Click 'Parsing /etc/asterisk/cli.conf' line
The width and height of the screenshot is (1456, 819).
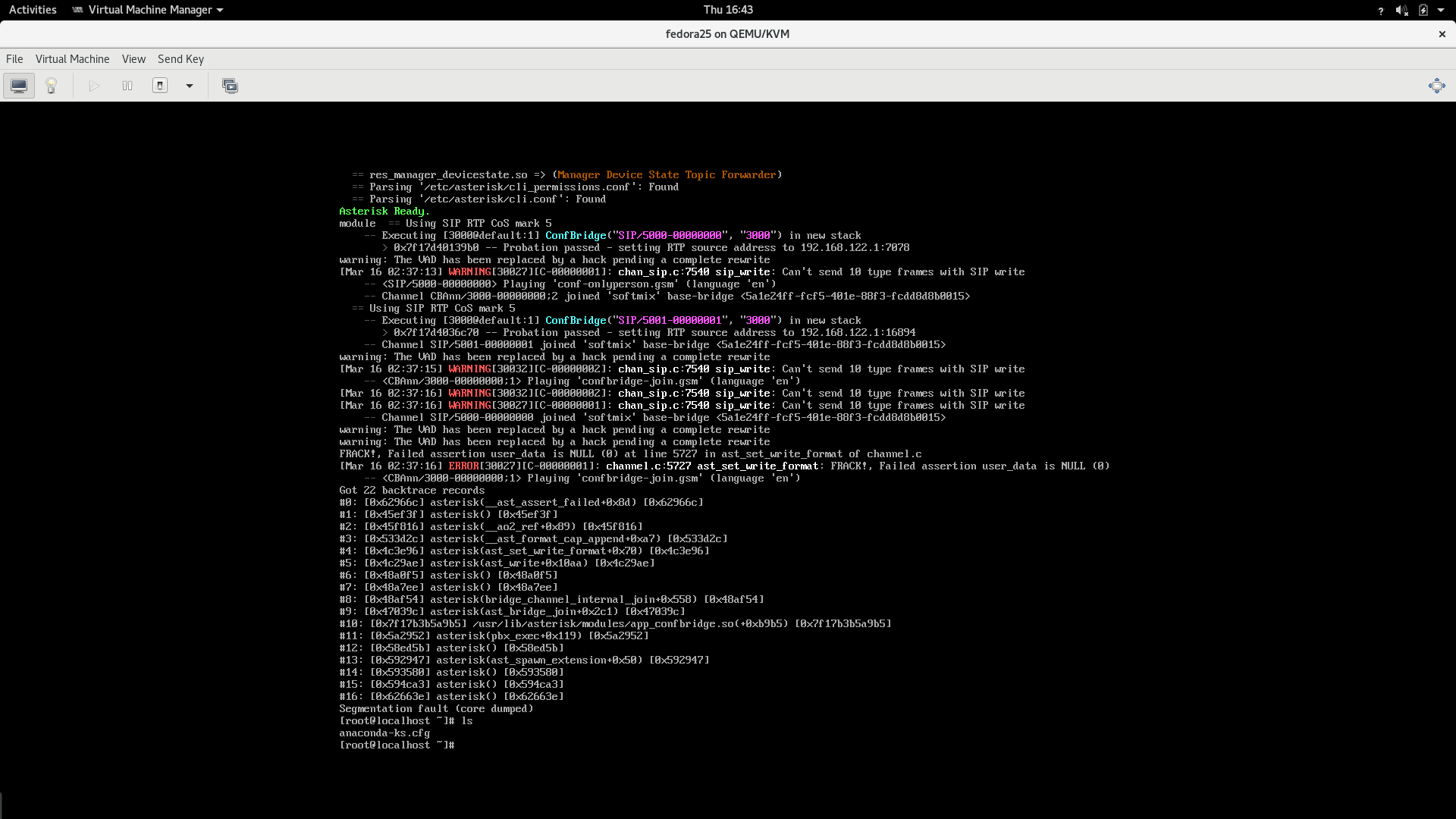(x=479, y=199)
